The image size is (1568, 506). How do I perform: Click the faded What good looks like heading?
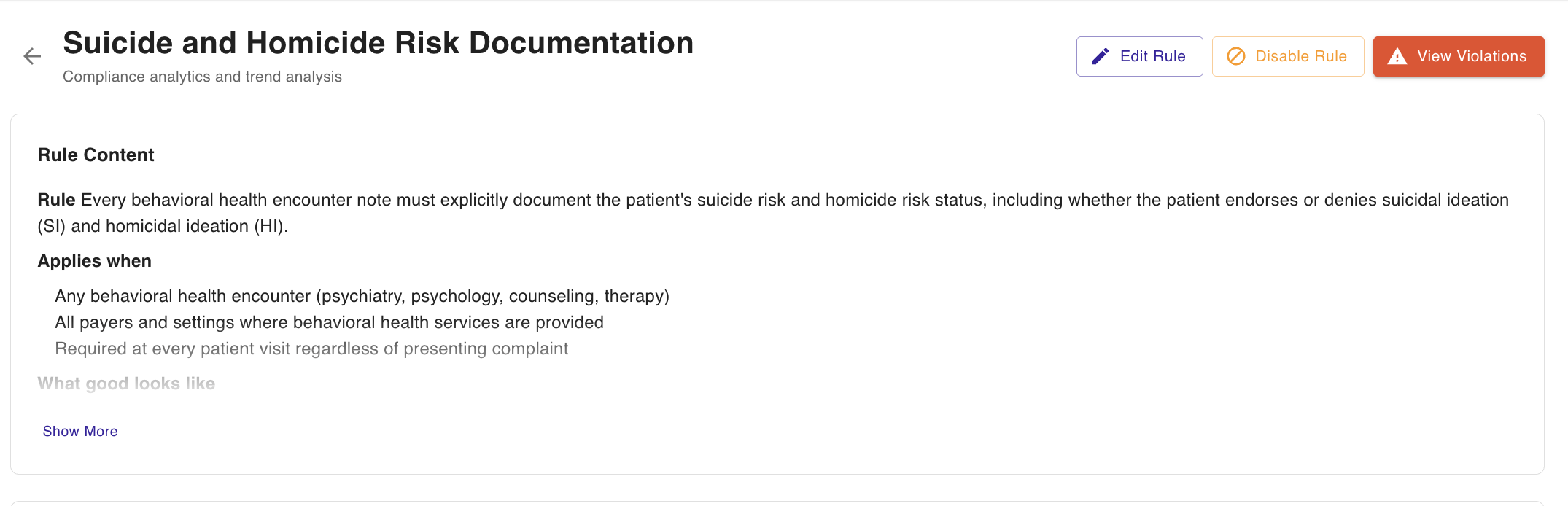coord(126,384)
